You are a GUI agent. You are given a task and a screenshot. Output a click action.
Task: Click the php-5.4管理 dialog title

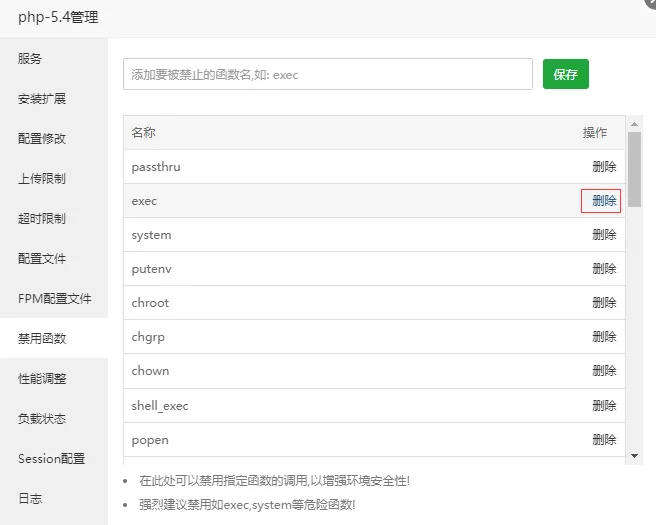(x=58, y=17)
